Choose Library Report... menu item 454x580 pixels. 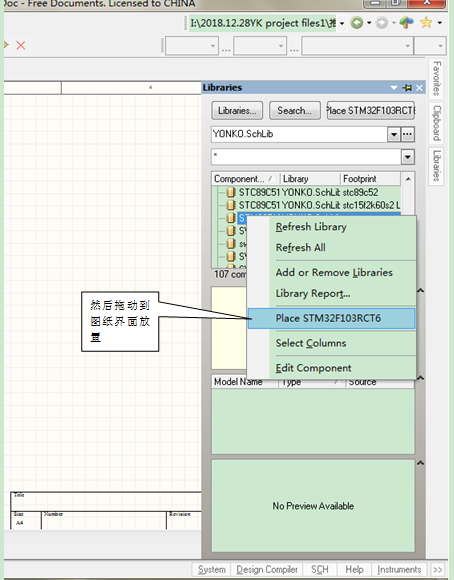tap(331, 293)
